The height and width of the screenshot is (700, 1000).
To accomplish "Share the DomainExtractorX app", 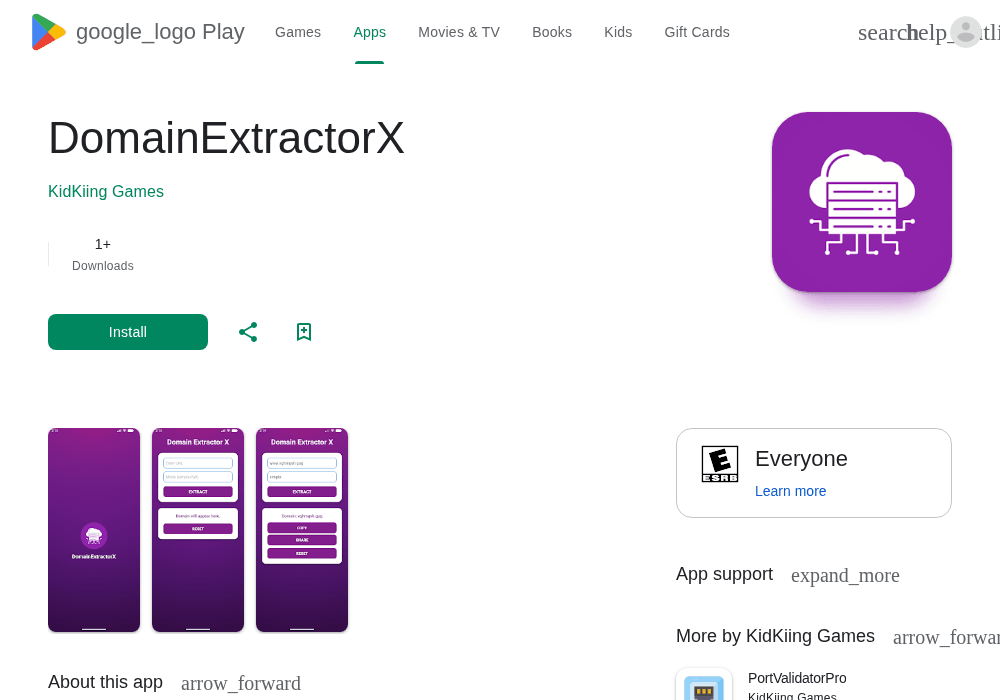I will point(248,332).
